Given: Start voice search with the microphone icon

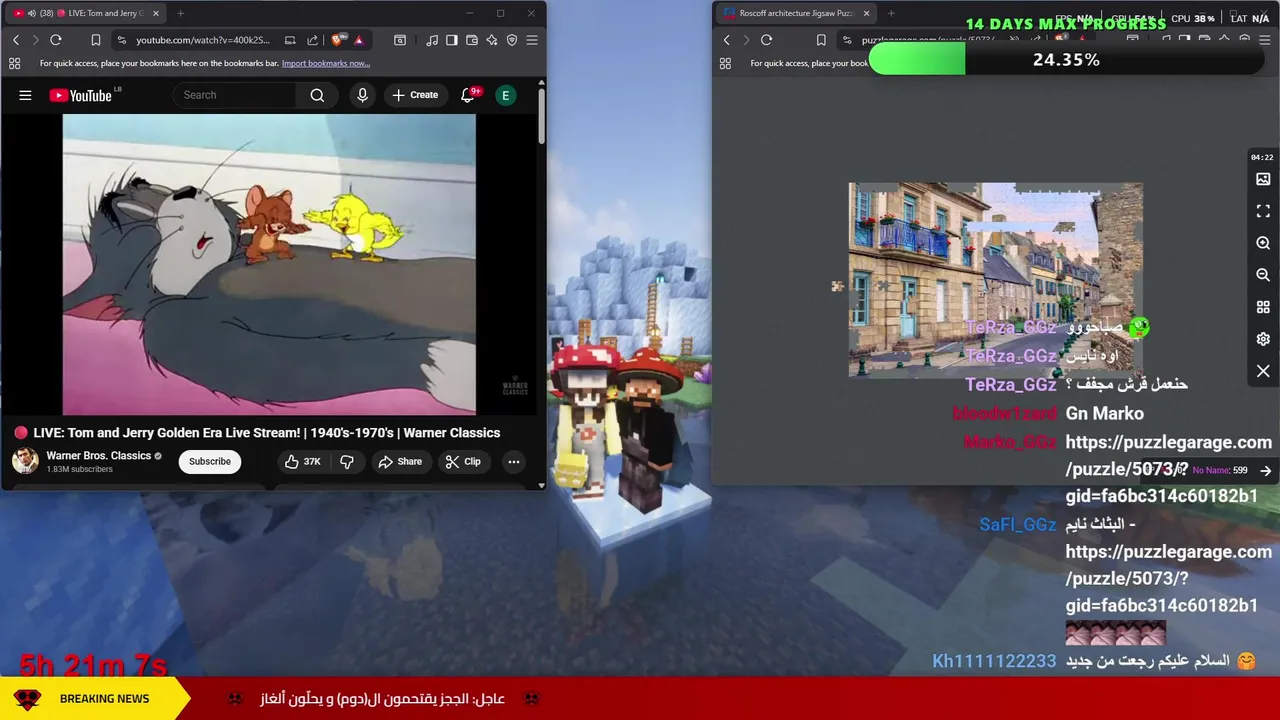Looking at the screenshot, I should (362, 95).
